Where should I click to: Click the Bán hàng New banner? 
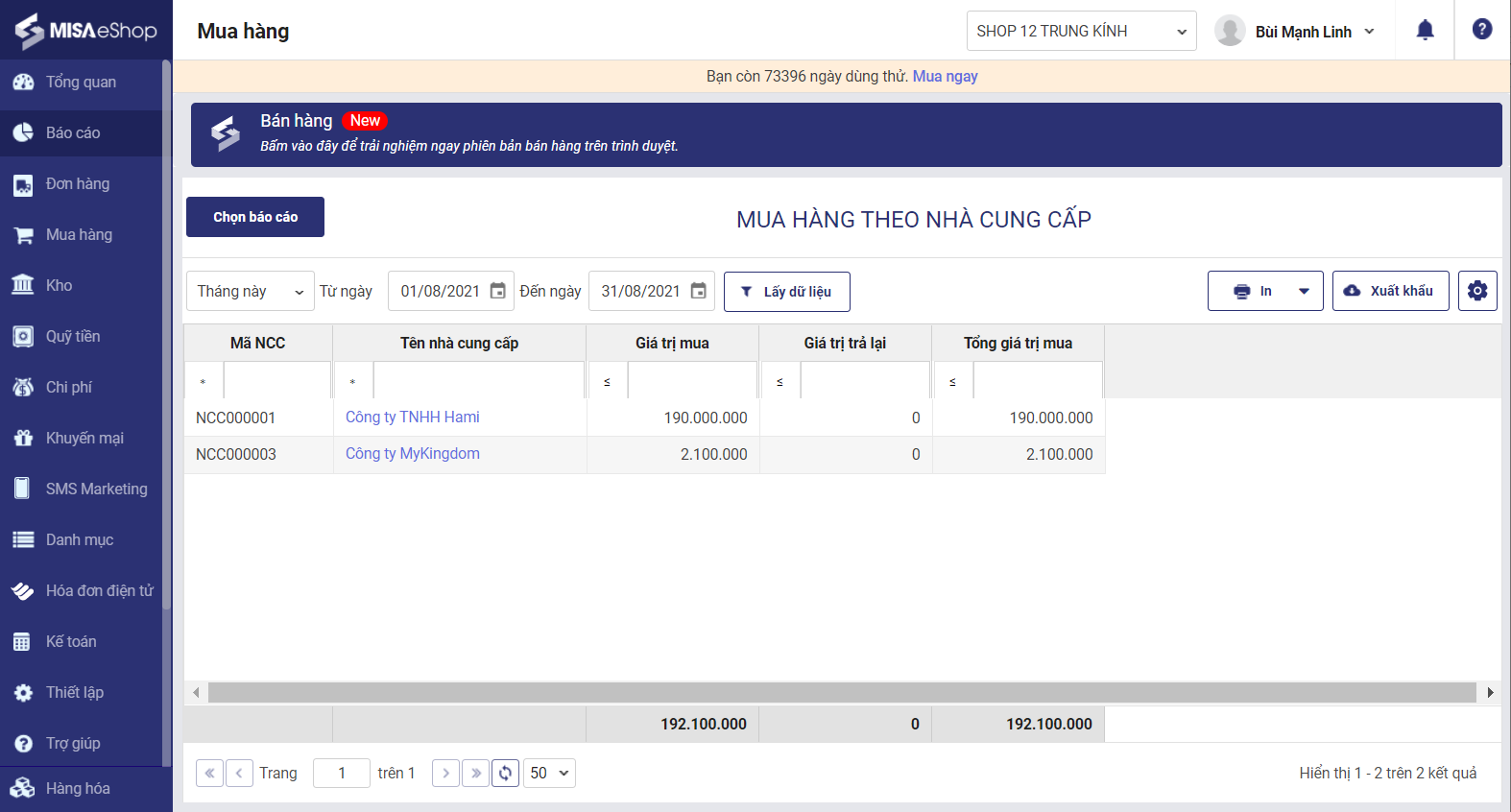pos(847,135)
